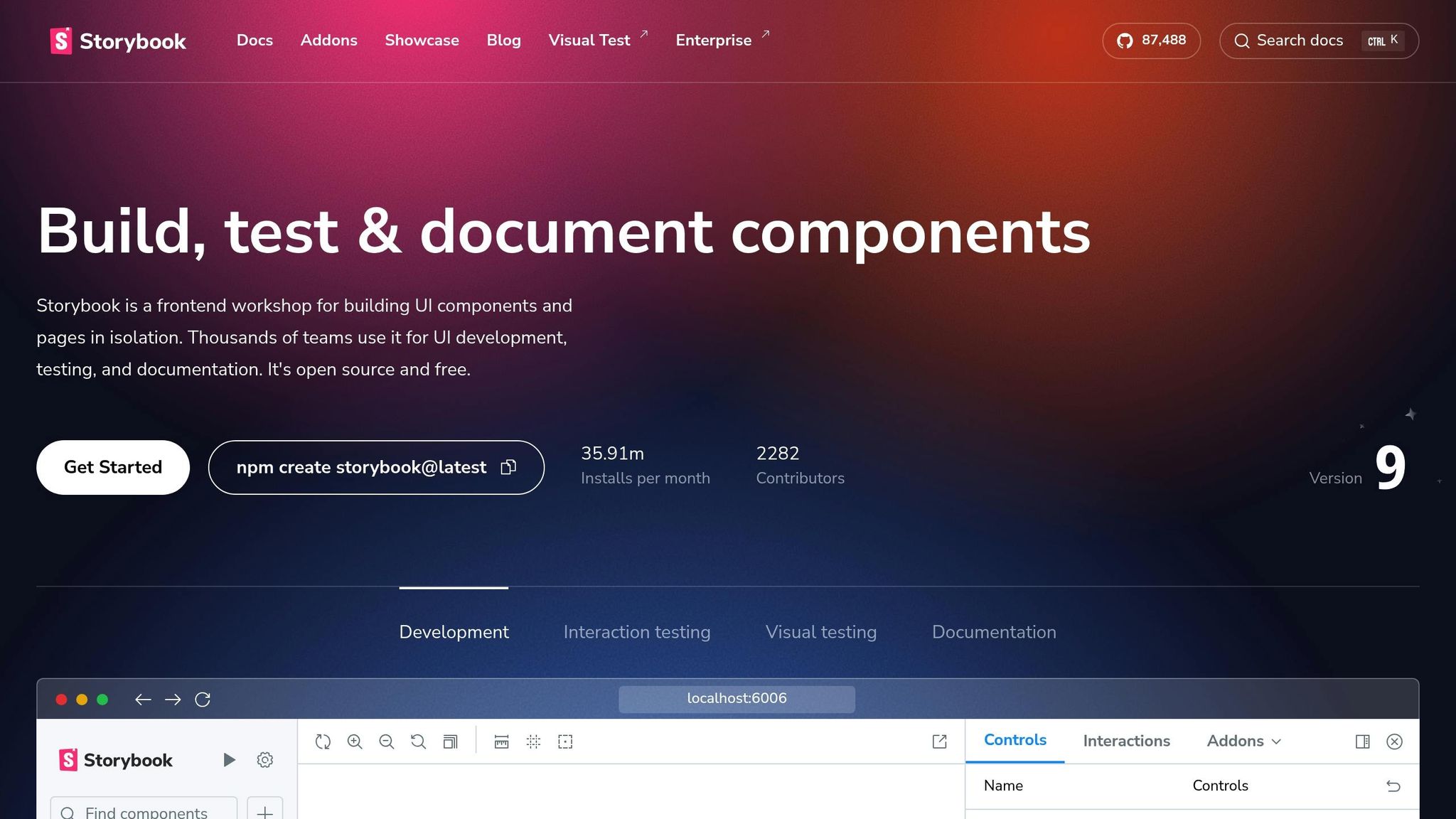This screenshot has height=819, width=1456.
Task: Select the Controls panel tab
Action: pos(1015,740)
